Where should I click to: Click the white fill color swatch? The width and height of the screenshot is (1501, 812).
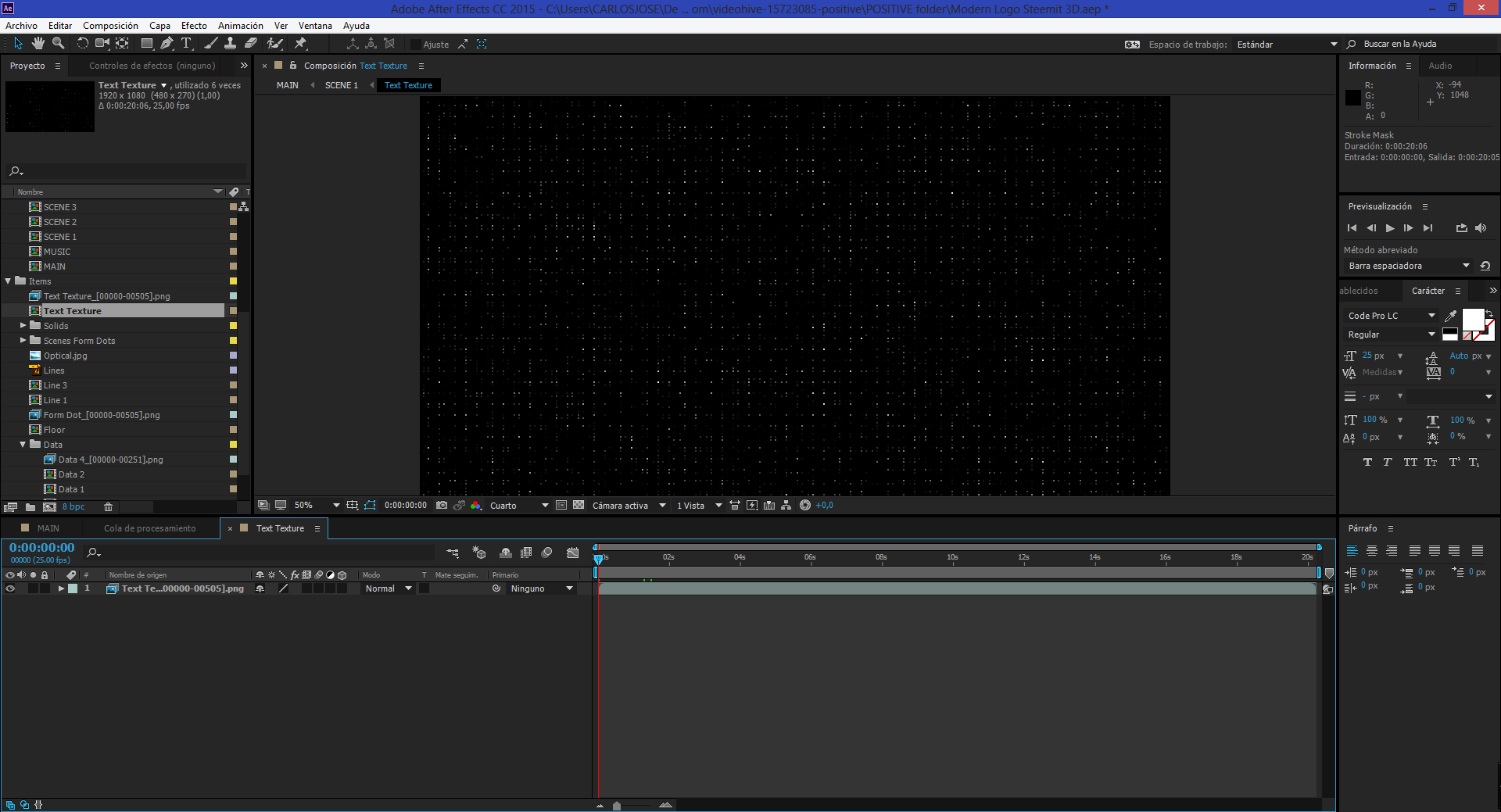1473,319
